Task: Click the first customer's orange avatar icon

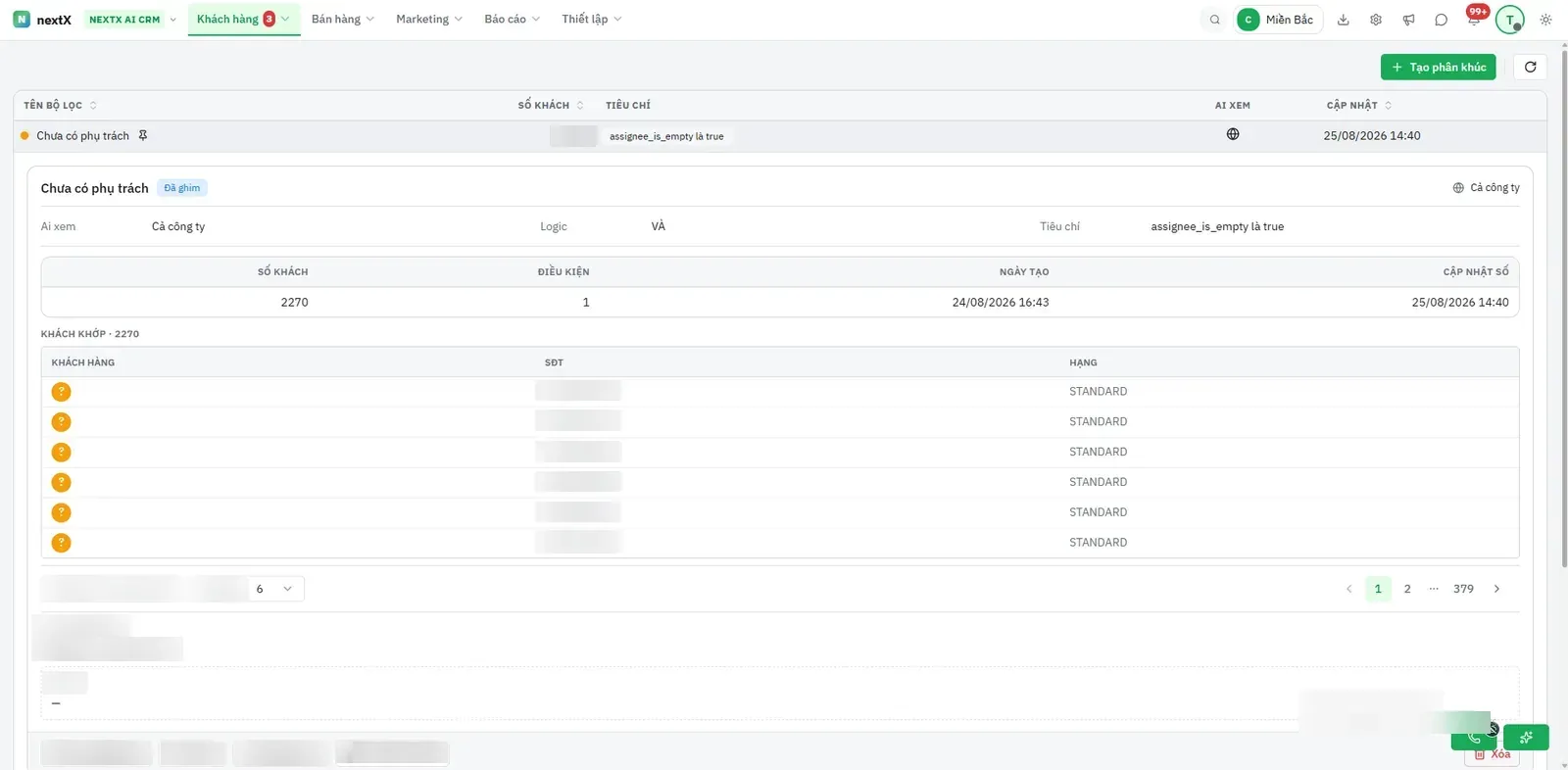Action: 61,392
